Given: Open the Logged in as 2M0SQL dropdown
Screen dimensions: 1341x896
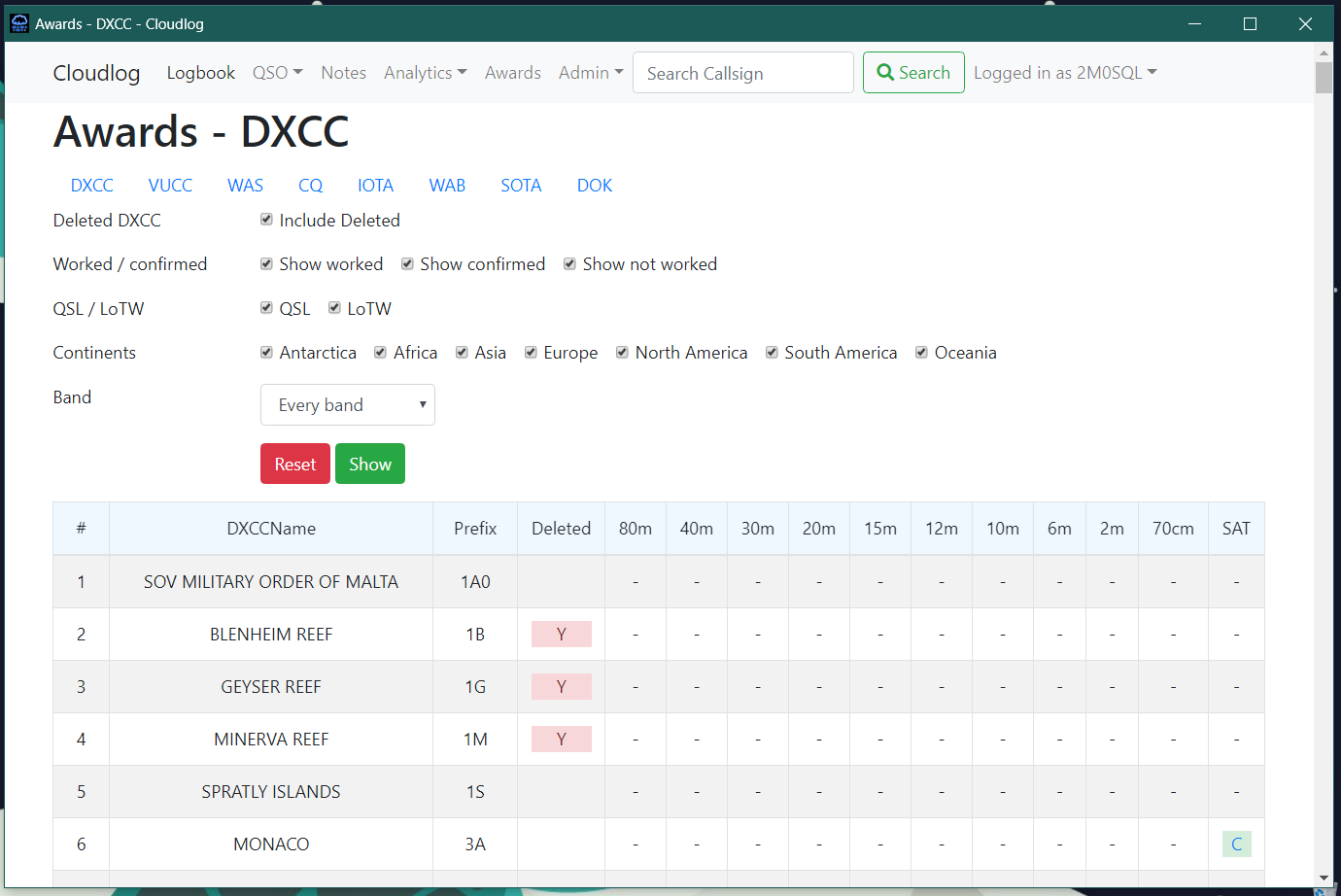Looking at the screenshot, I should 1065,73.
